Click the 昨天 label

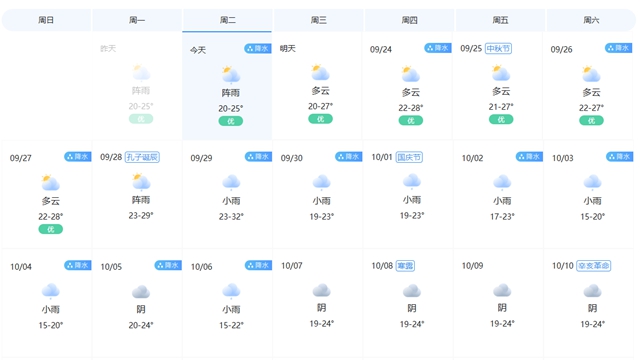tap(108, 49)
